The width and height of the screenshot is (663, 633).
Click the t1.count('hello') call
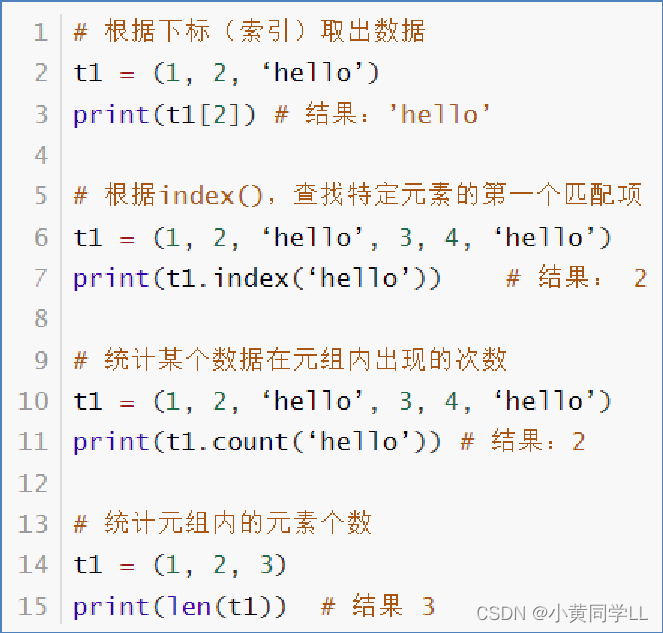tap(257, 442)
